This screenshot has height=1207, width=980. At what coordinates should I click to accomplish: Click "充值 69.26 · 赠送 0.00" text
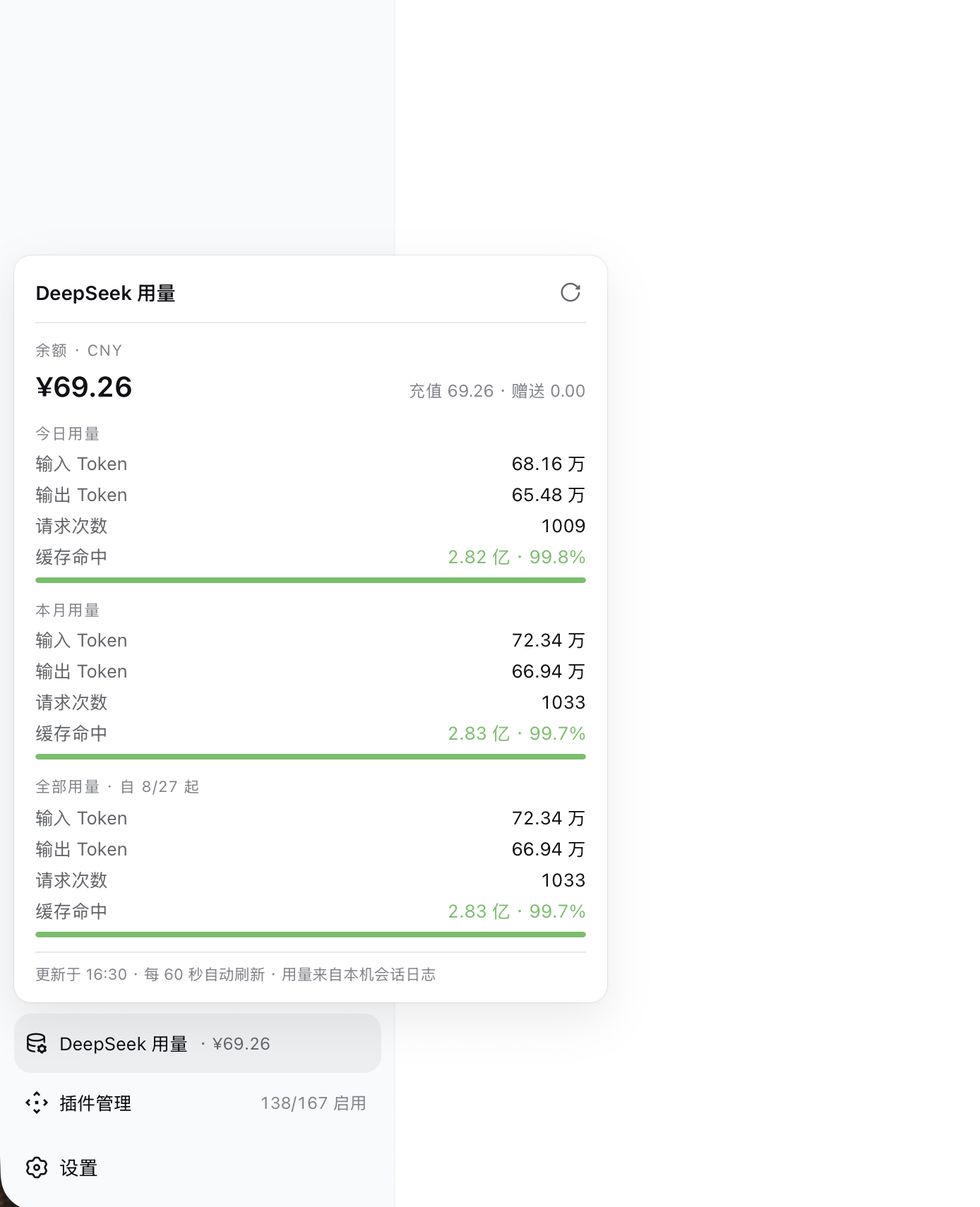click(497, 391)
